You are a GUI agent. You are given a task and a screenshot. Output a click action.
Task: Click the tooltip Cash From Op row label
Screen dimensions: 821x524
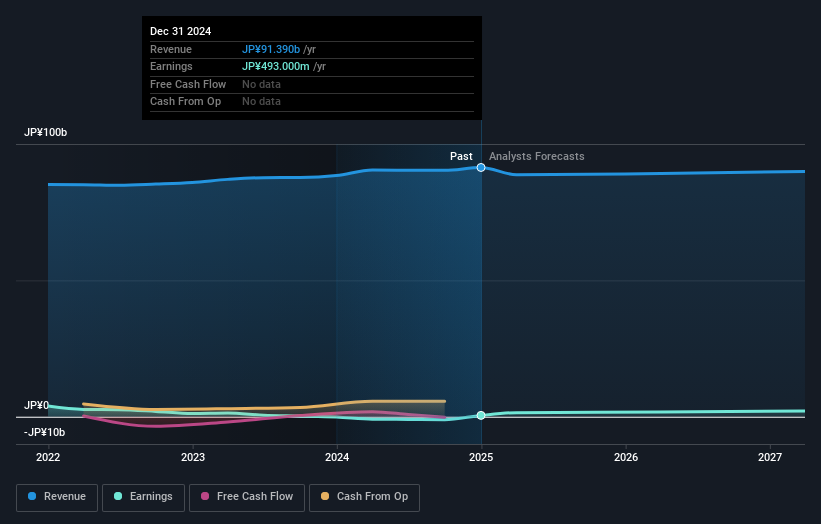pyautogui.click(x=185, y=102)
